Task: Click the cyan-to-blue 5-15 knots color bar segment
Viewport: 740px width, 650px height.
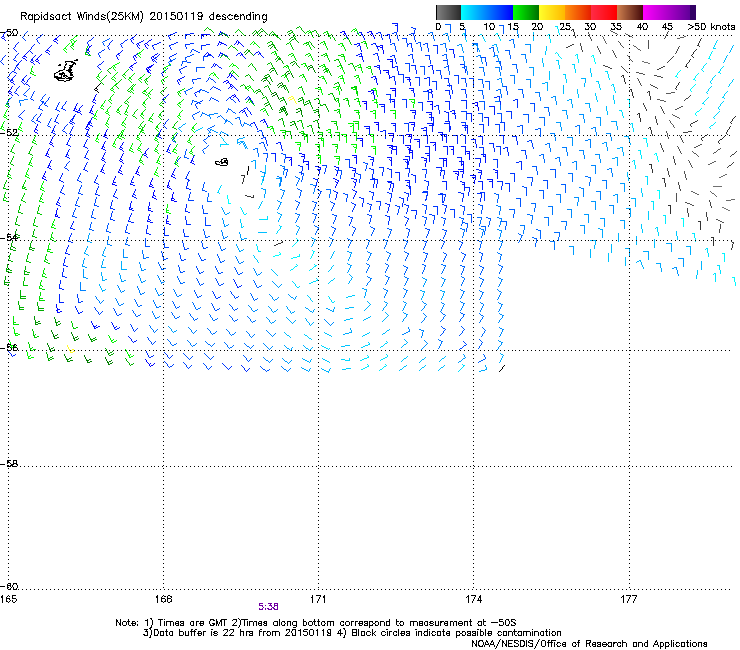Action: [487, 12]
